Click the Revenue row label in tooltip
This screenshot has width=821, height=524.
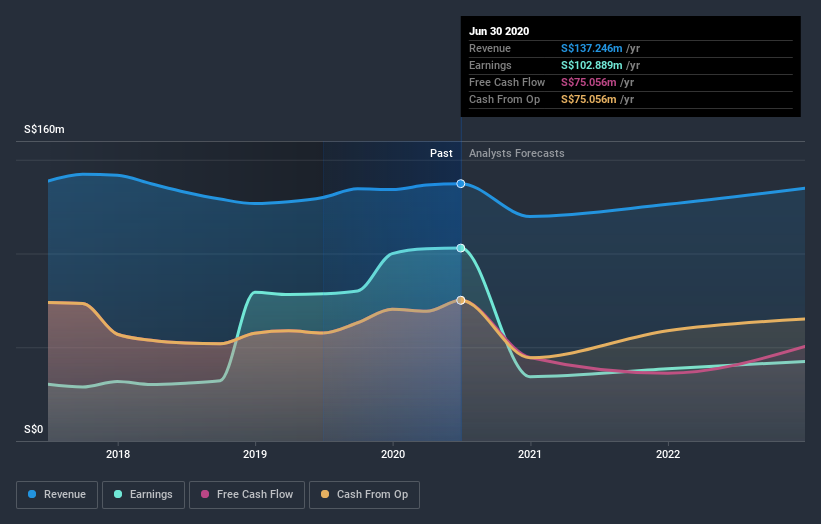[490, 49]
